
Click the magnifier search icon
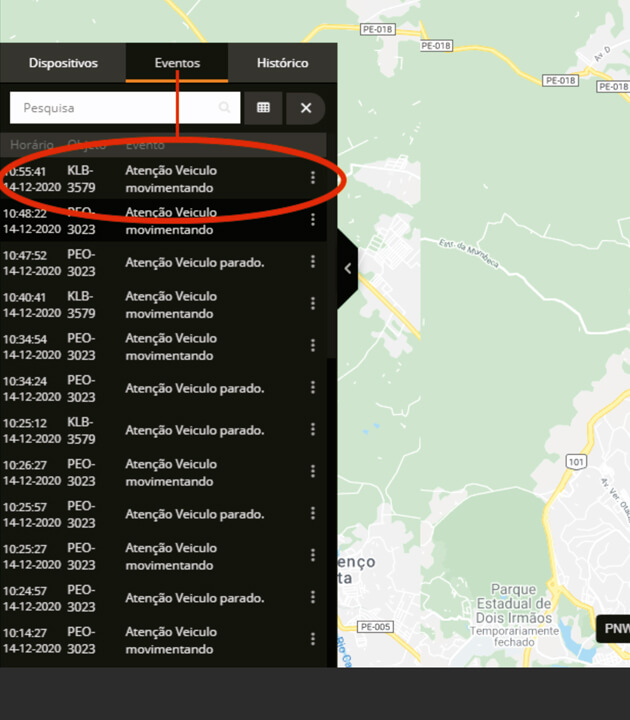tap(224, 107)
